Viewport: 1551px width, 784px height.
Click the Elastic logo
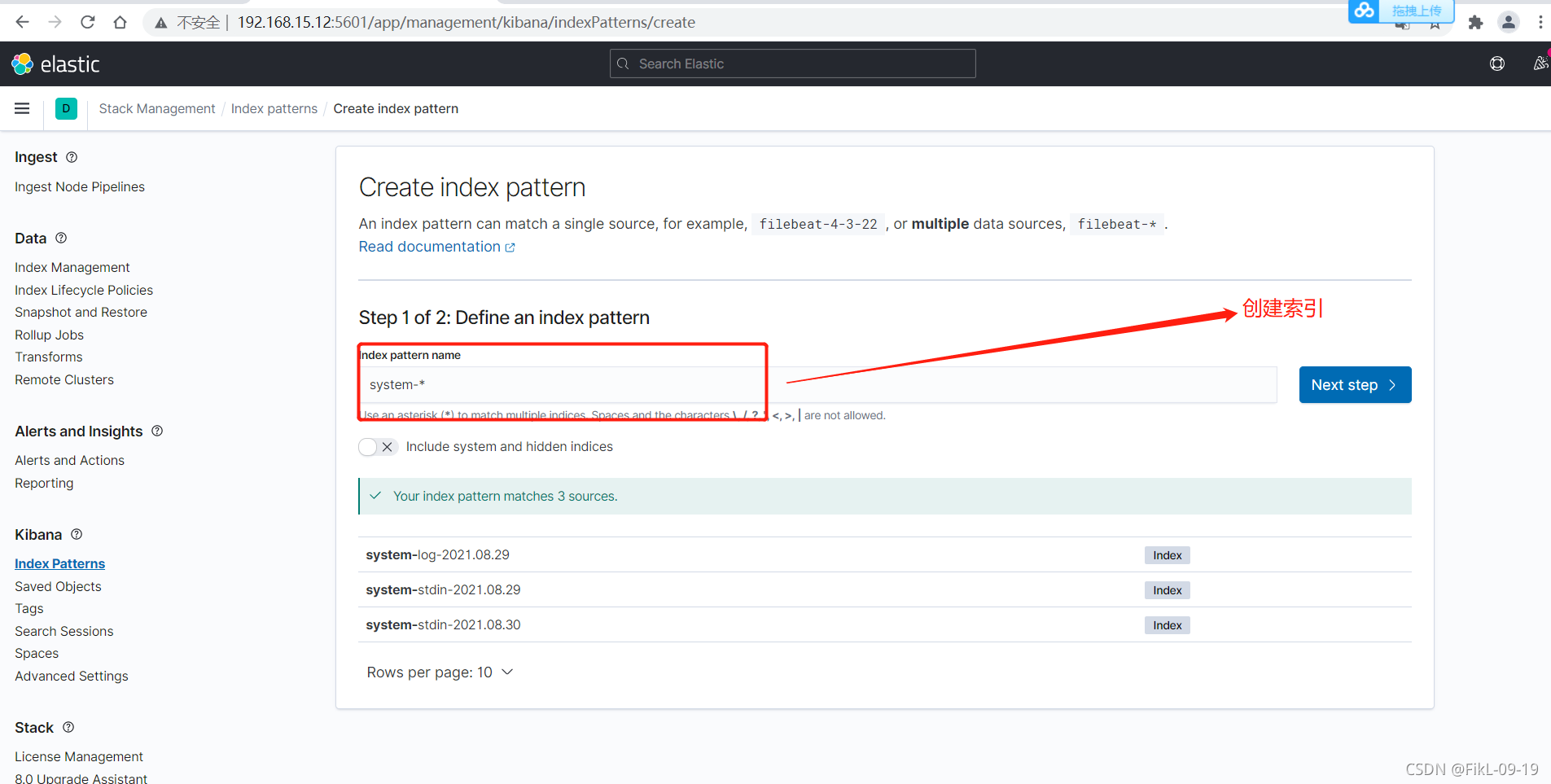[x=55, y=64]
